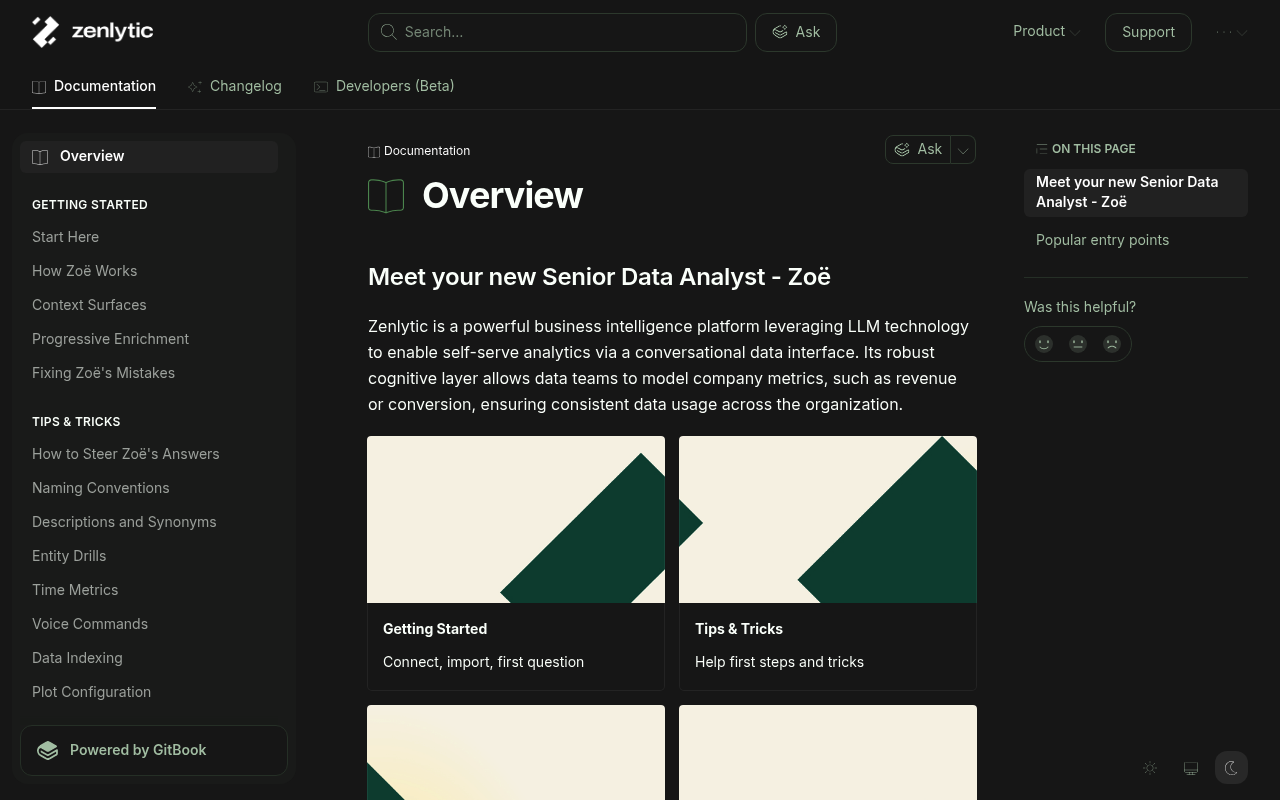Click the Zenlytic wordmark text
Image resolution: width=1280 pixels, height=800 pixels.
pos(112,32)
